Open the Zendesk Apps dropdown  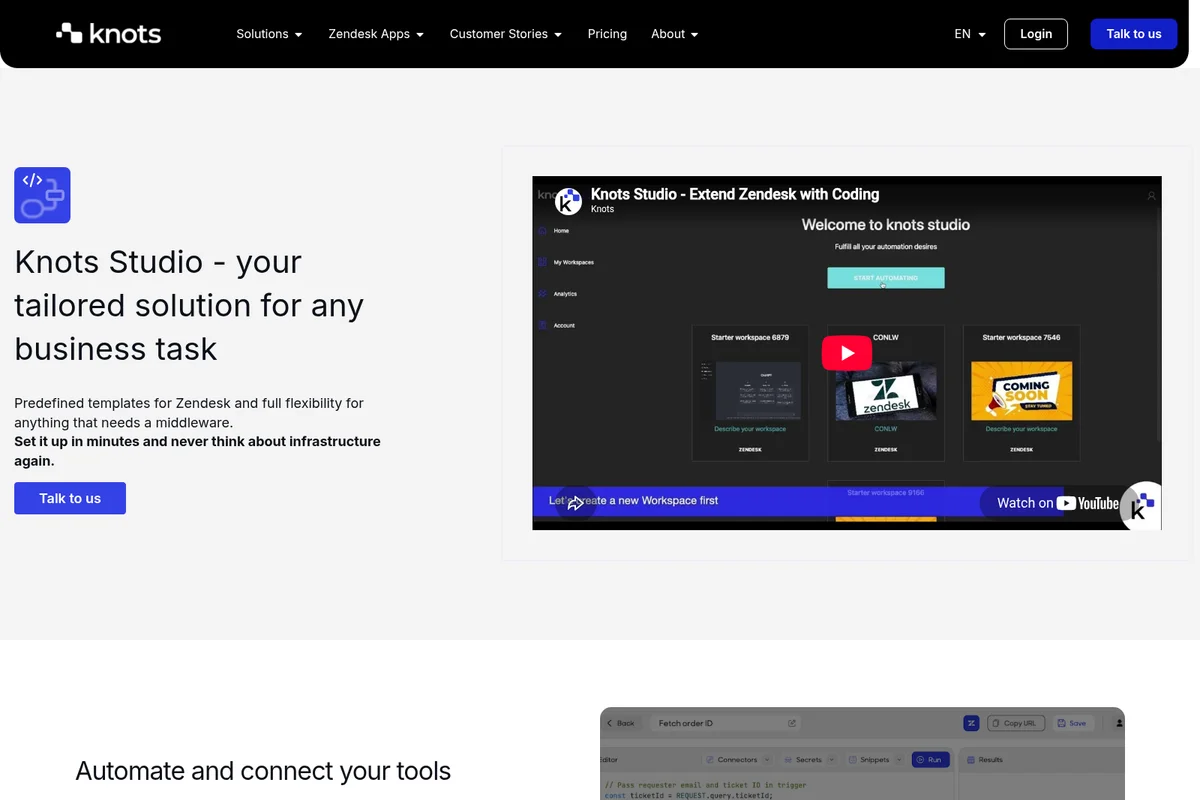coord(376,34)
